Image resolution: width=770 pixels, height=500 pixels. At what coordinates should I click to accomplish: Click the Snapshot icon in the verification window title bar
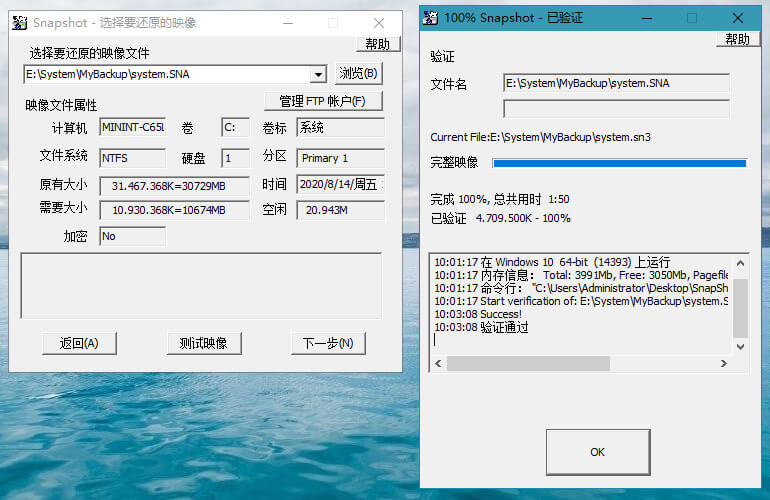point(431,17)
